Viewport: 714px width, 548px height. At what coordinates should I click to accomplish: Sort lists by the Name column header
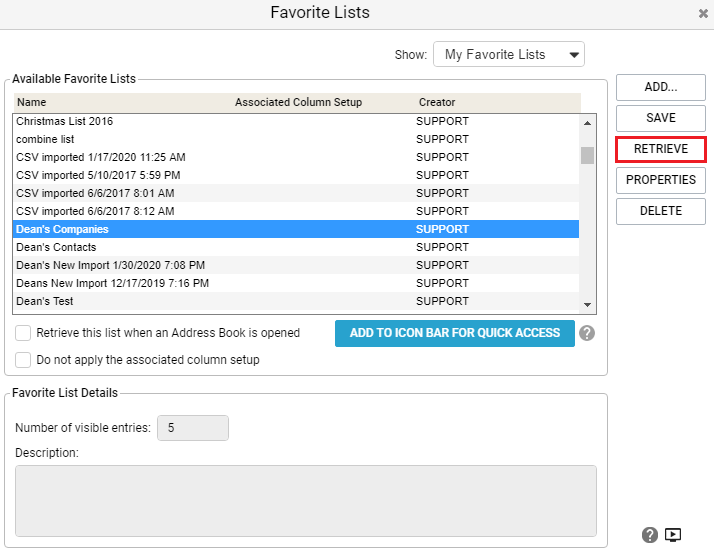coord(32,102)
